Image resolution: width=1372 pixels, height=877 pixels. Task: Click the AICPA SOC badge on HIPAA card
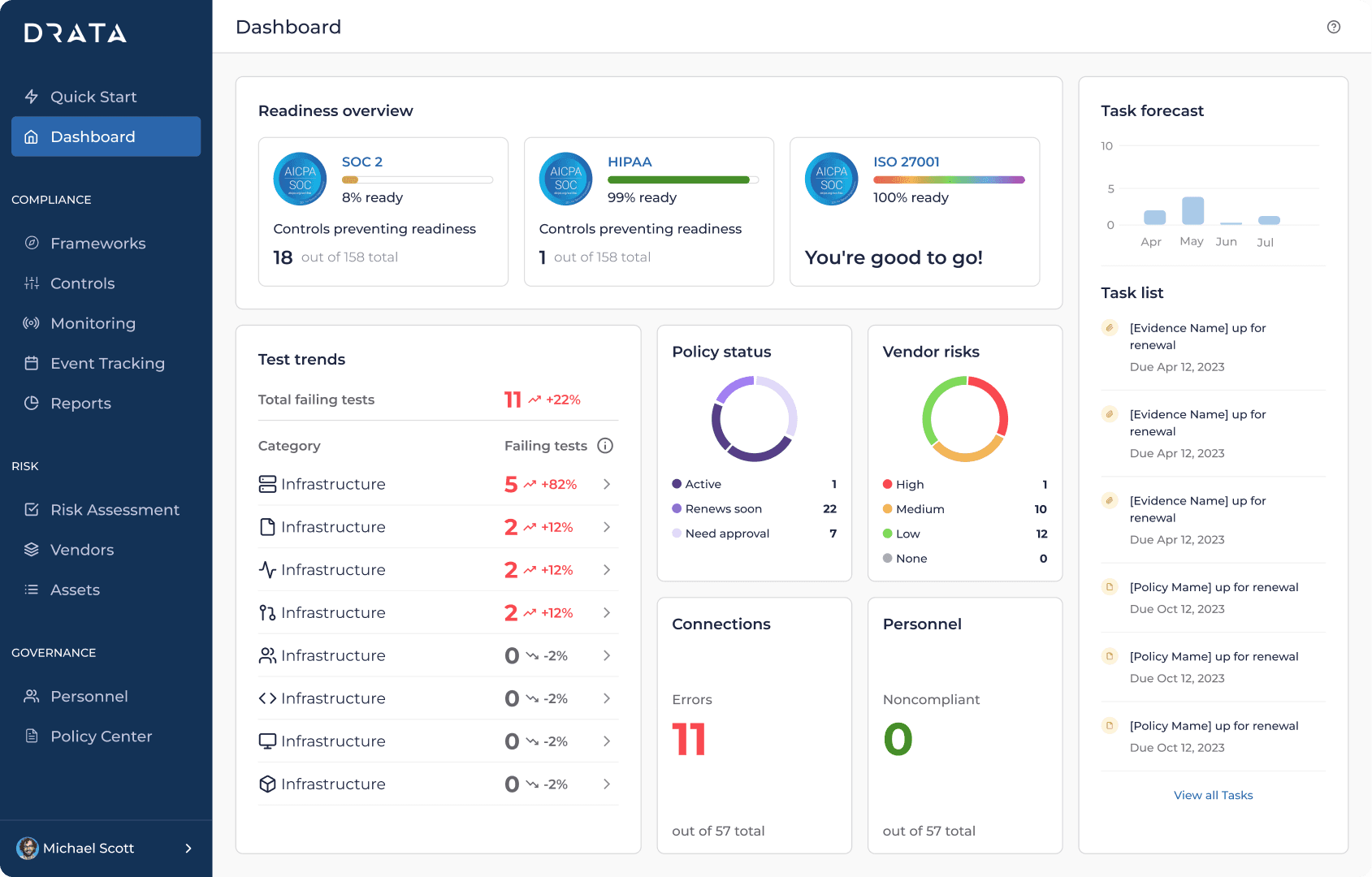pyautogui.click(x=565, y=179)
